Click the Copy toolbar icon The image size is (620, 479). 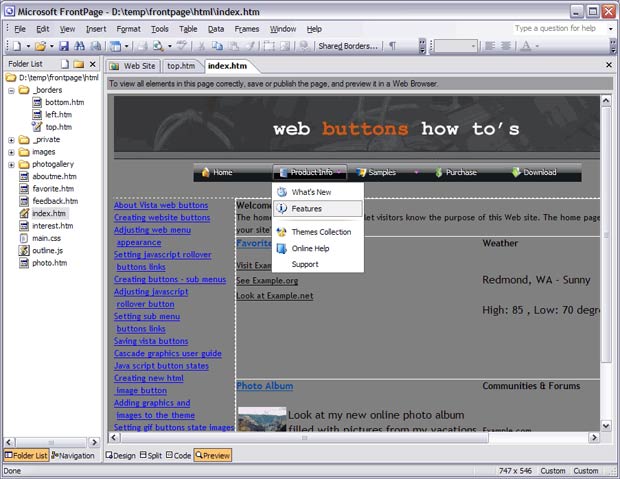pos(217,46)
